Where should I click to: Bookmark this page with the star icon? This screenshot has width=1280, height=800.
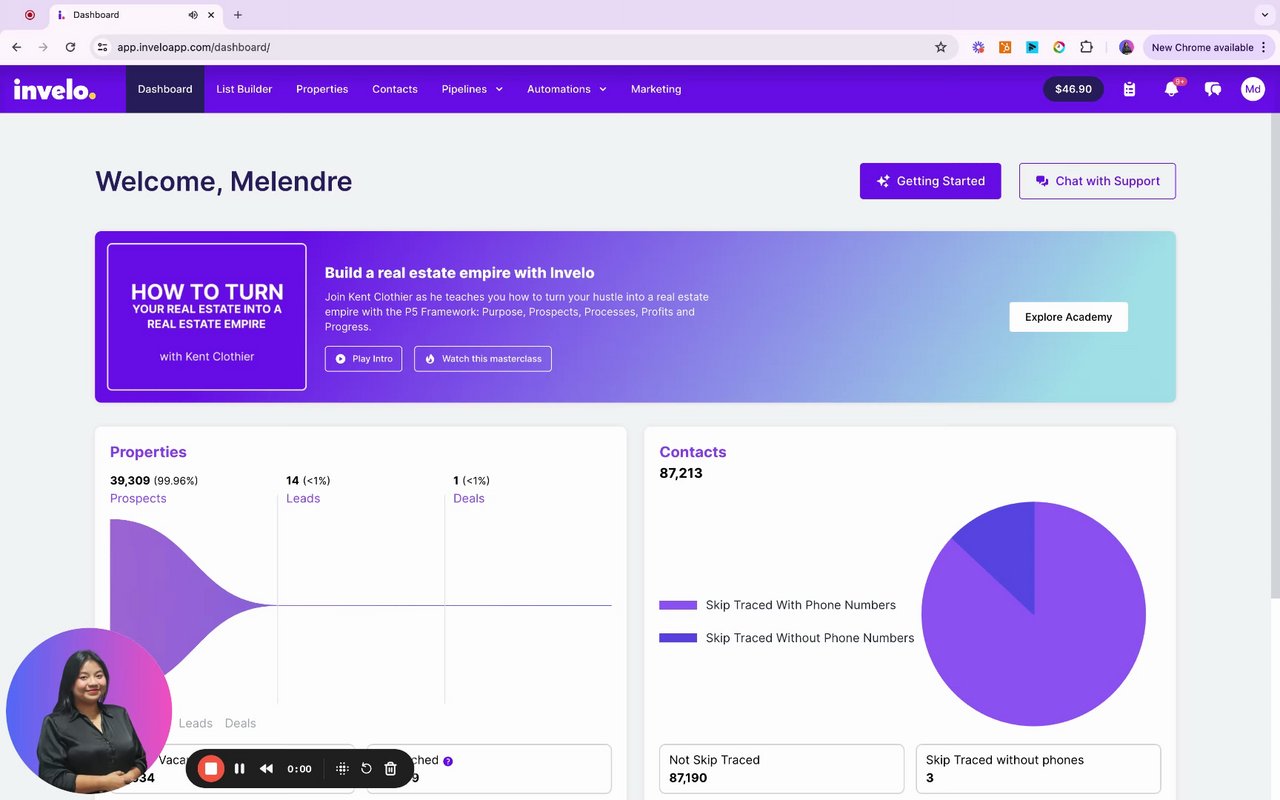pos(940,47)
